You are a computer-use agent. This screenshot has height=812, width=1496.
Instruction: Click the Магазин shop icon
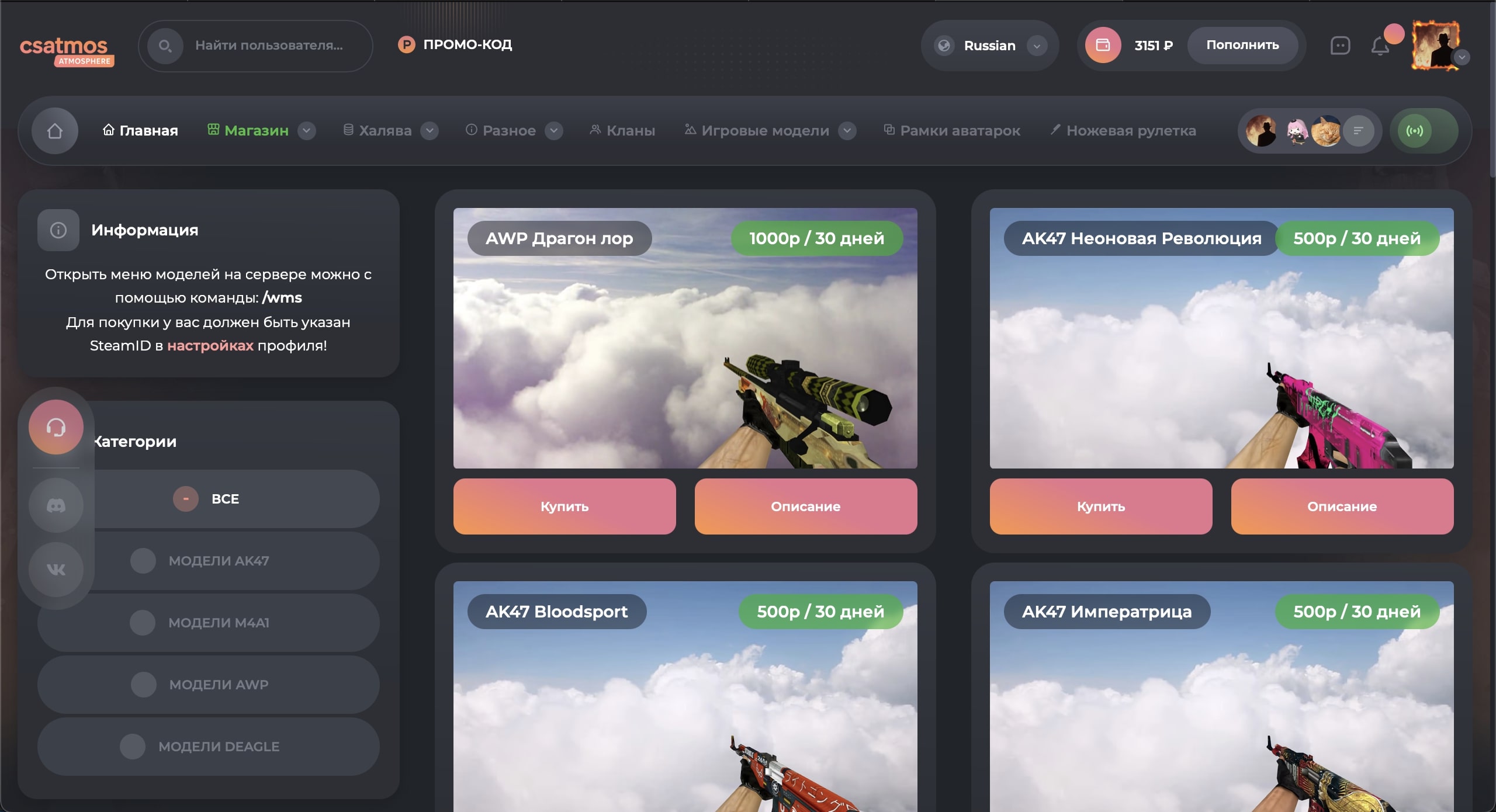(213, 130)
